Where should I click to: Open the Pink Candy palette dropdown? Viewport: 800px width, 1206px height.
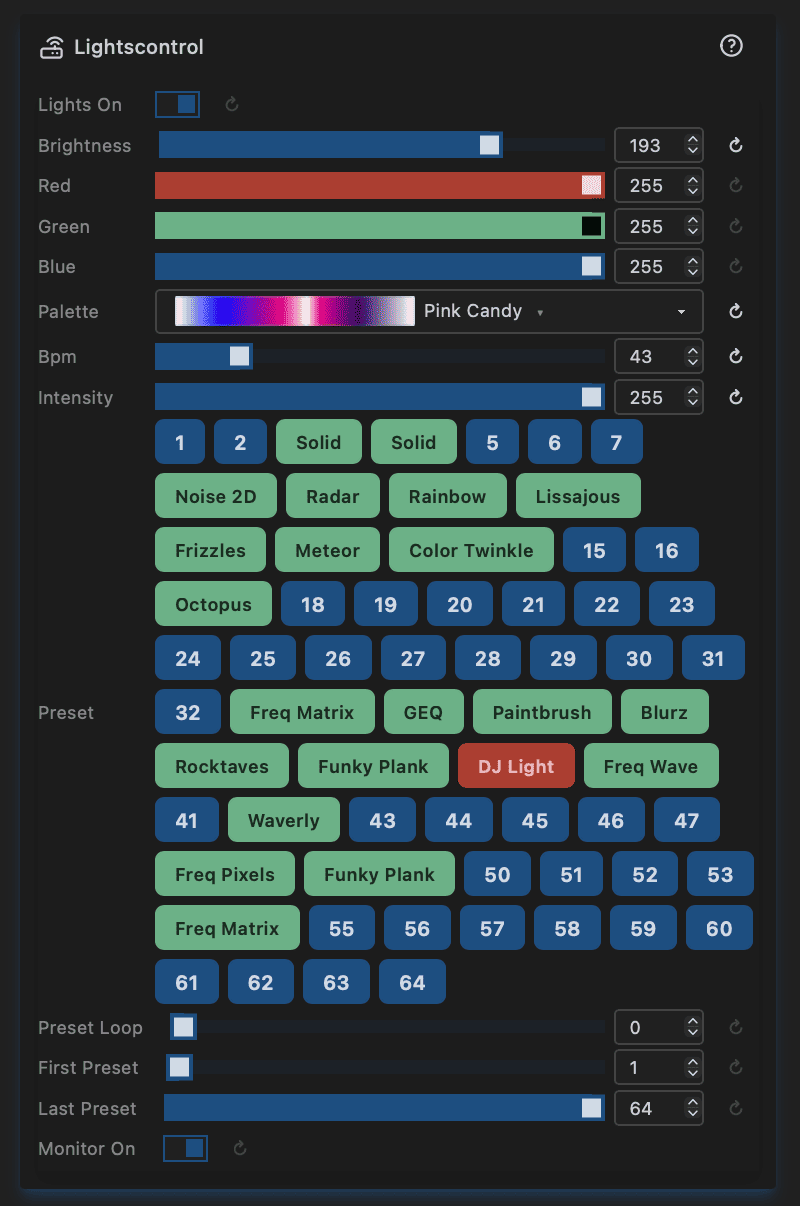click(430, 312)
